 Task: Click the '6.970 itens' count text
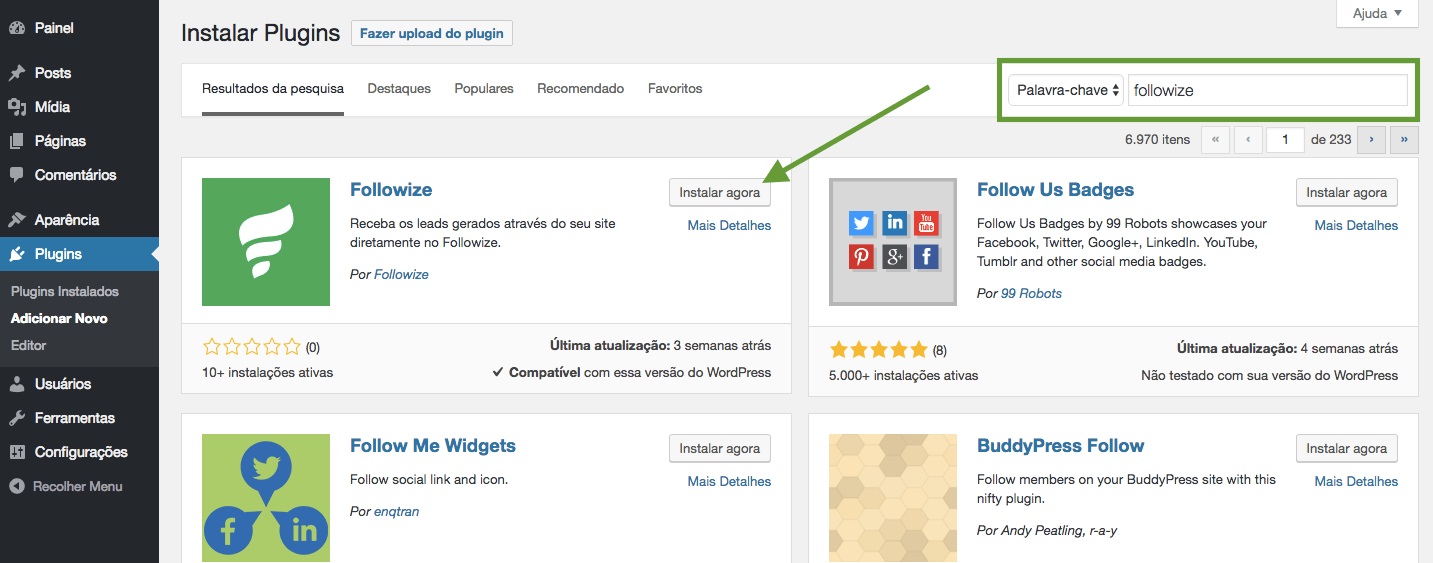1158,140
